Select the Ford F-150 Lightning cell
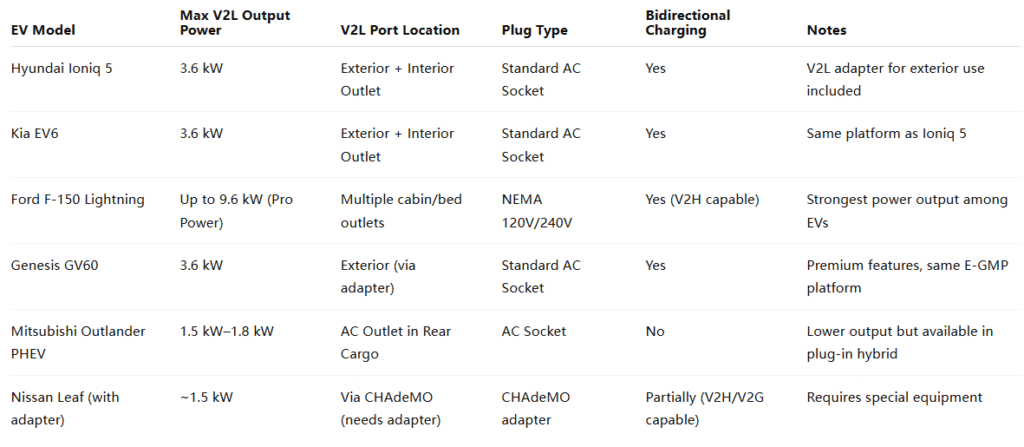This screenshot has height=447, width=1024. tap(78, 199)
